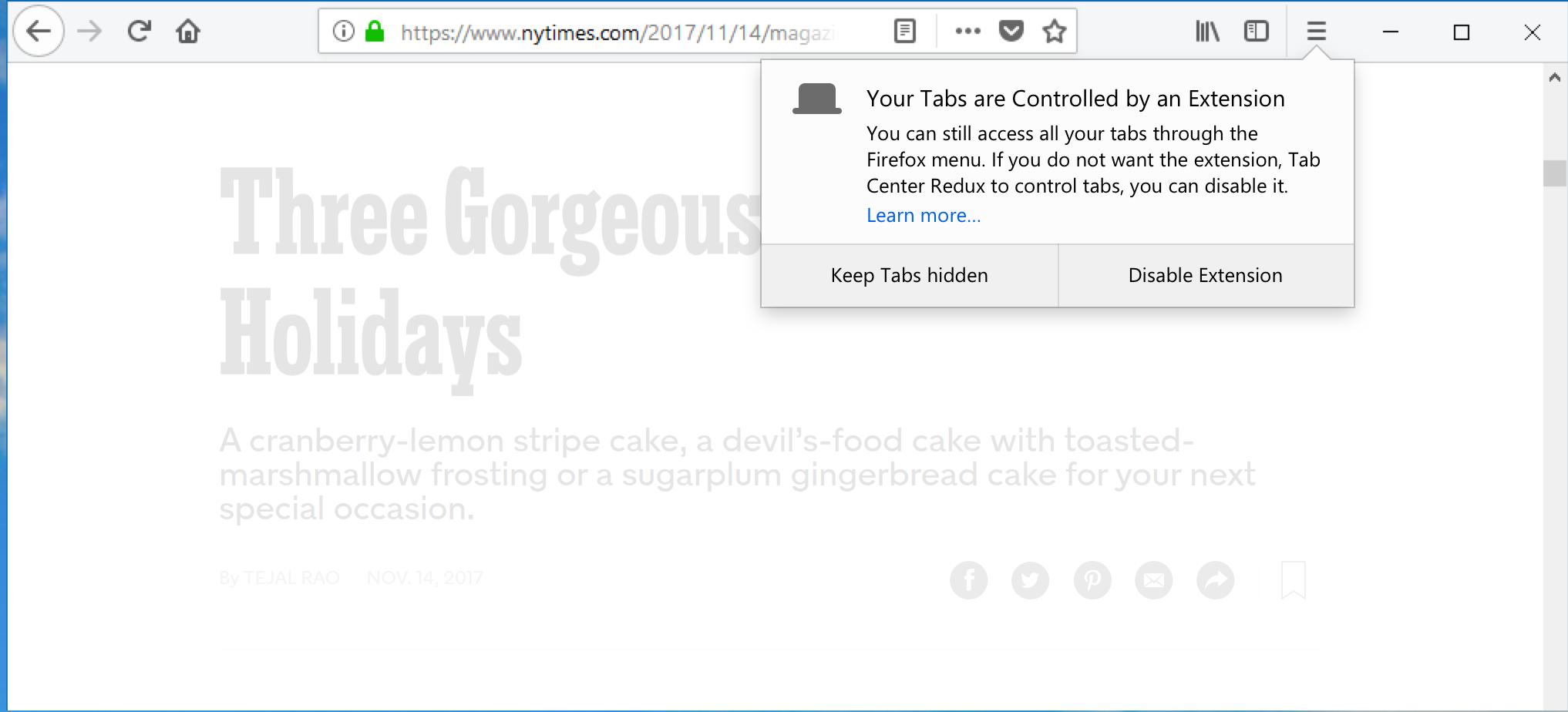Click Disable Extension
1568x712 pixels.
(x=1206, y=276)
